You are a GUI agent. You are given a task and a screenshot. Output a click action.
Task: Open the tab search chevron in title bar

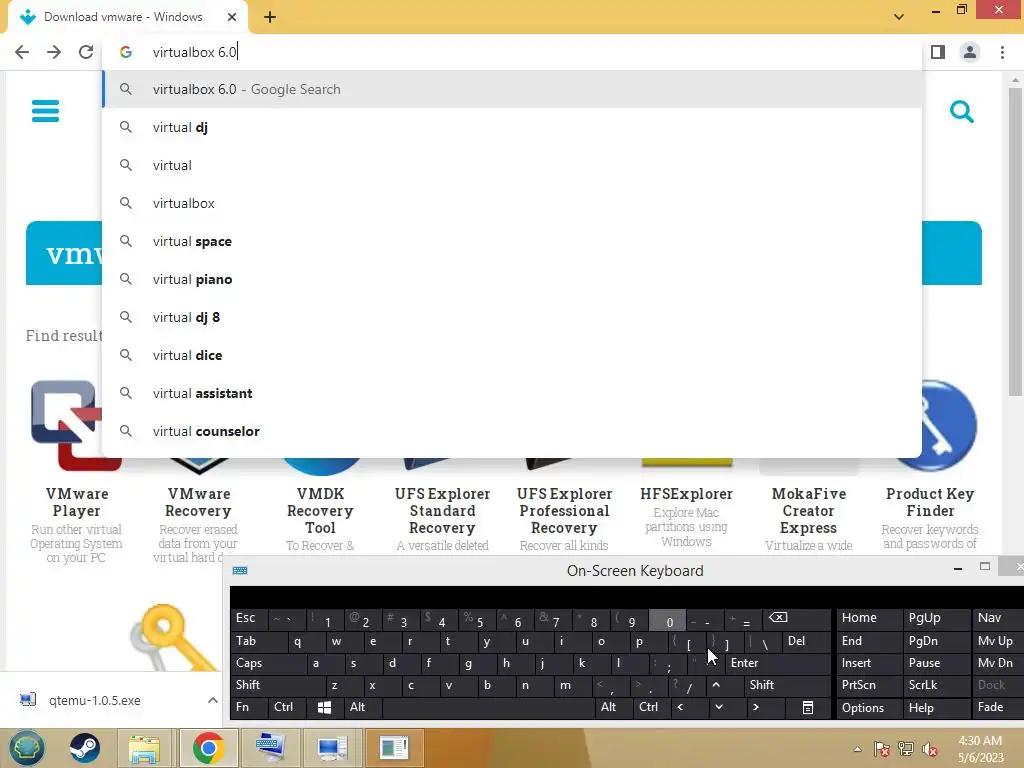[x=899, y=17]
